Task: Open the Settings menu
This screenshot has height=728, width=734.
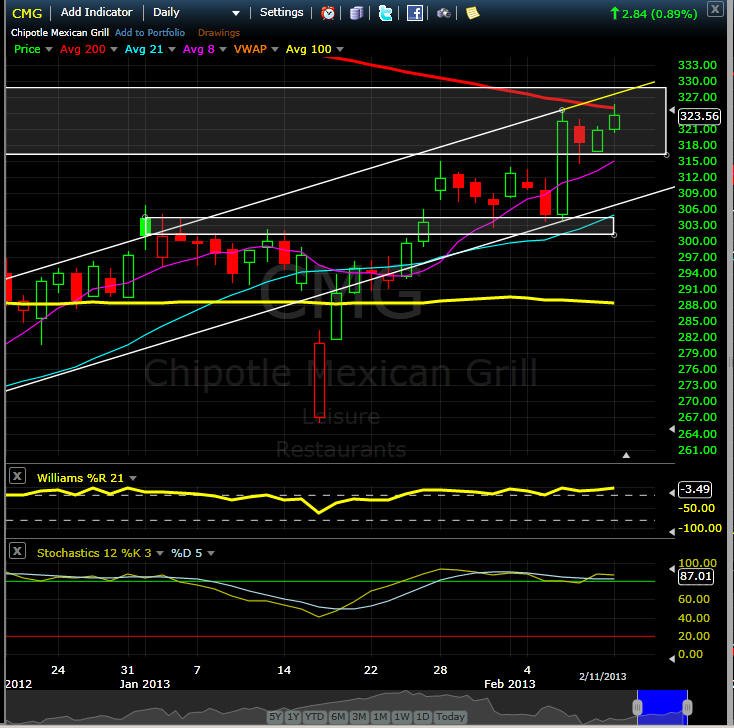Action: pos(281,12)
